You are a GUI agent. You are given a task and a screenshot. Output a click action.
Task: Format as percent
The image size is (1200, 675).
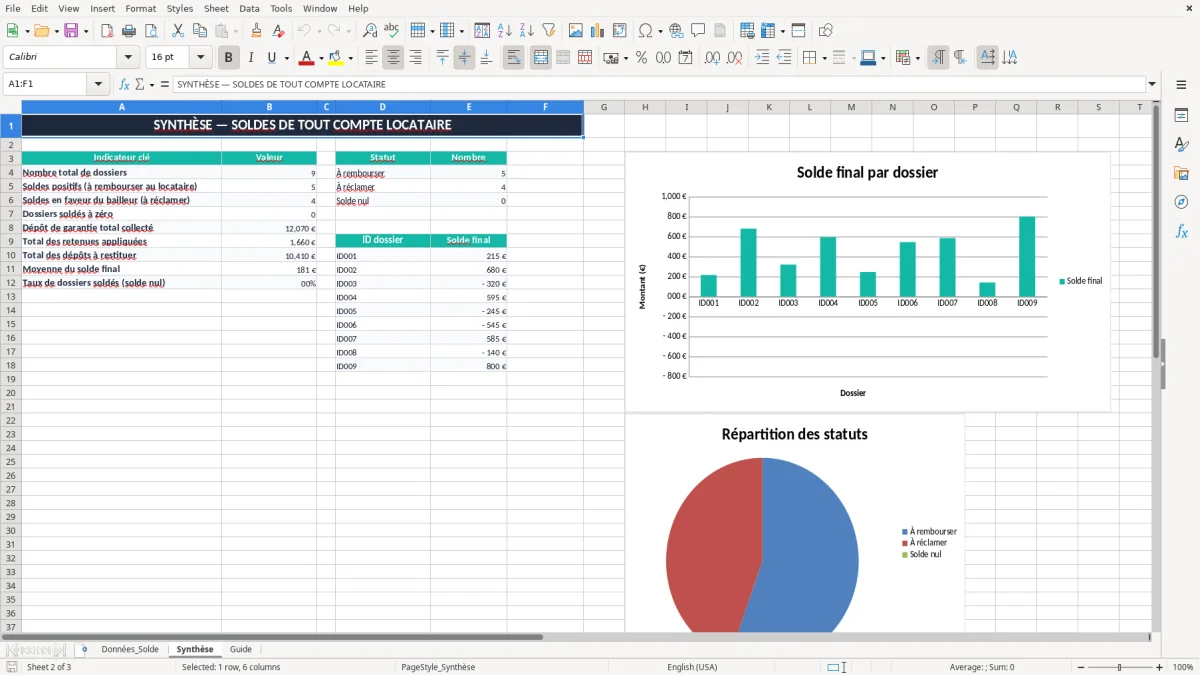[642, 58]
